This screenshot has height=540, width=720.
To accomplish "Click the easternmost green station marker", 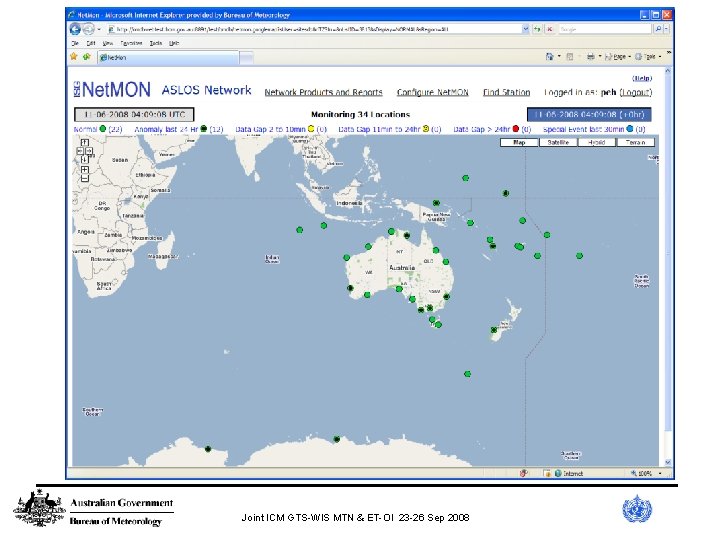I will click(579, 256).
